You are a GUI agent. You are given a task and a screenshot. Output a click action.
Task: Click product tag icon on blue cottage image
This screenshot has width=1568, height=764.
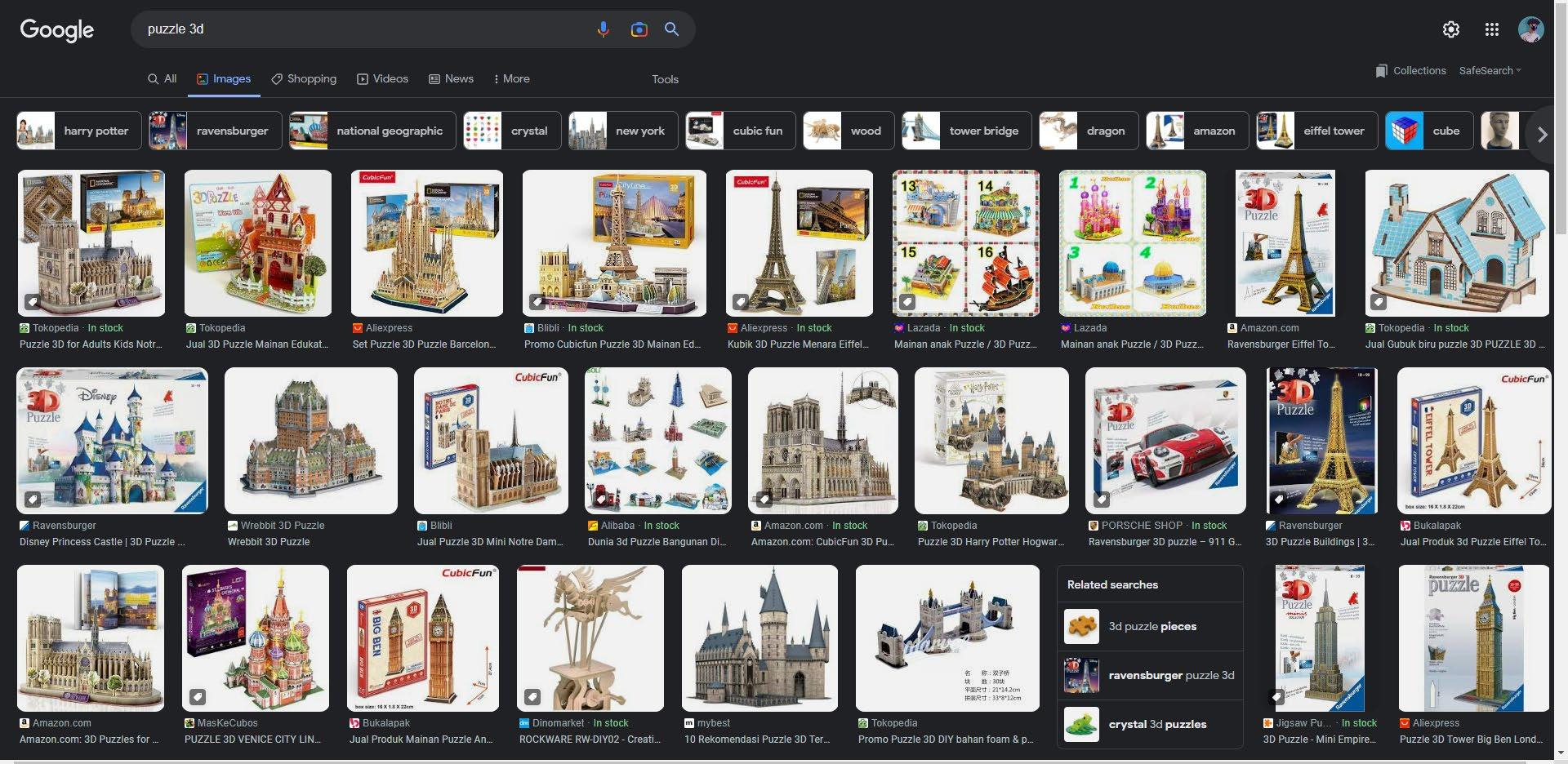pyautogui.click(x=1379, y=302)
